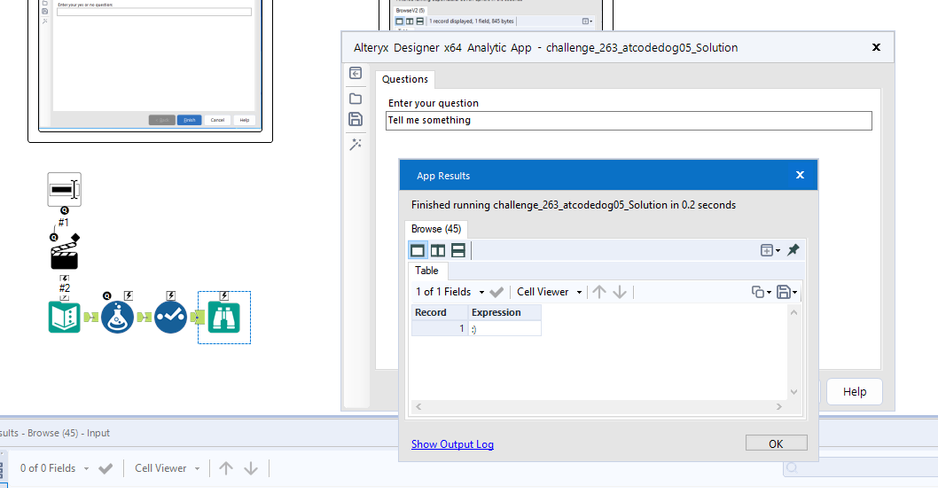Open the save dropdown in App Results
Viewport: 938px width, 488px height.
click(787, 292)
